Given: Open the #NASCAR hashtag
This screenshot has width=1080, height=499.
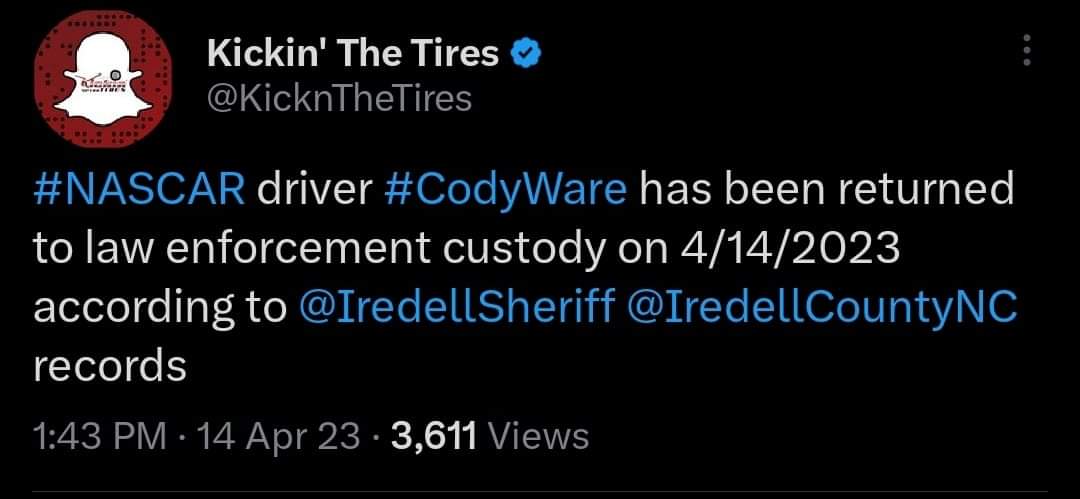Looking at the screenshot, I should click(139, 189).
